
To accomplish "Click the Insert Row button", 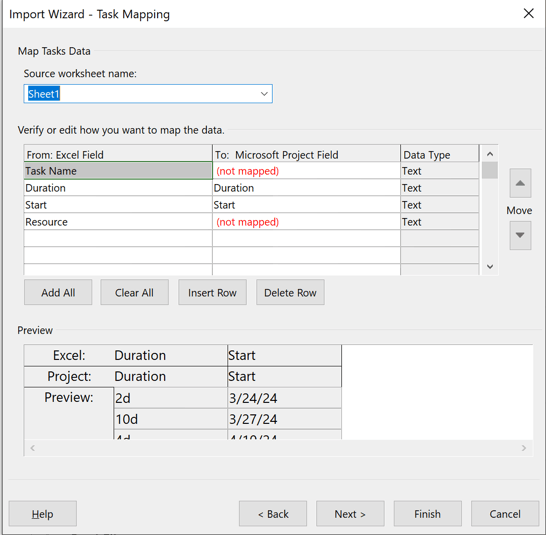I will pyautogui.click(x=212, y=292).
